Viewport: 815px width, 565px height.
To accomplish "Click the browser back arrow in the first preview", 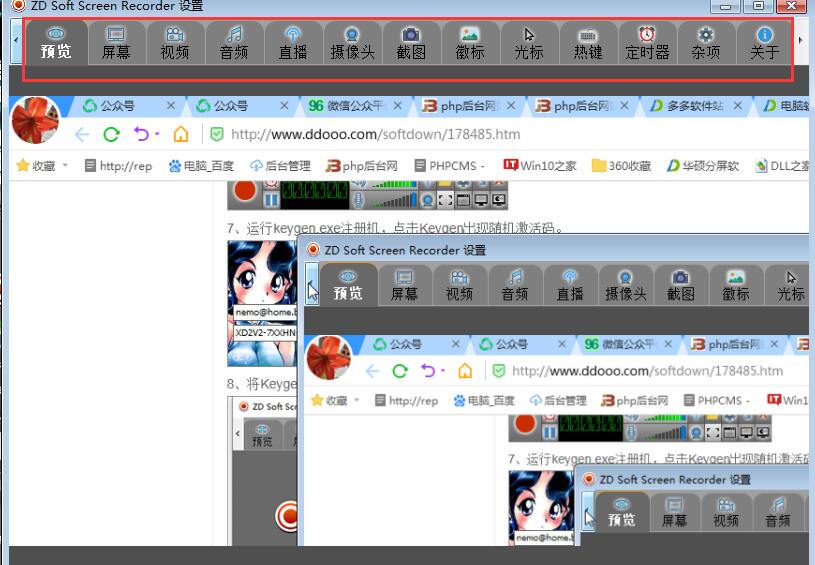I will (82, 135).
